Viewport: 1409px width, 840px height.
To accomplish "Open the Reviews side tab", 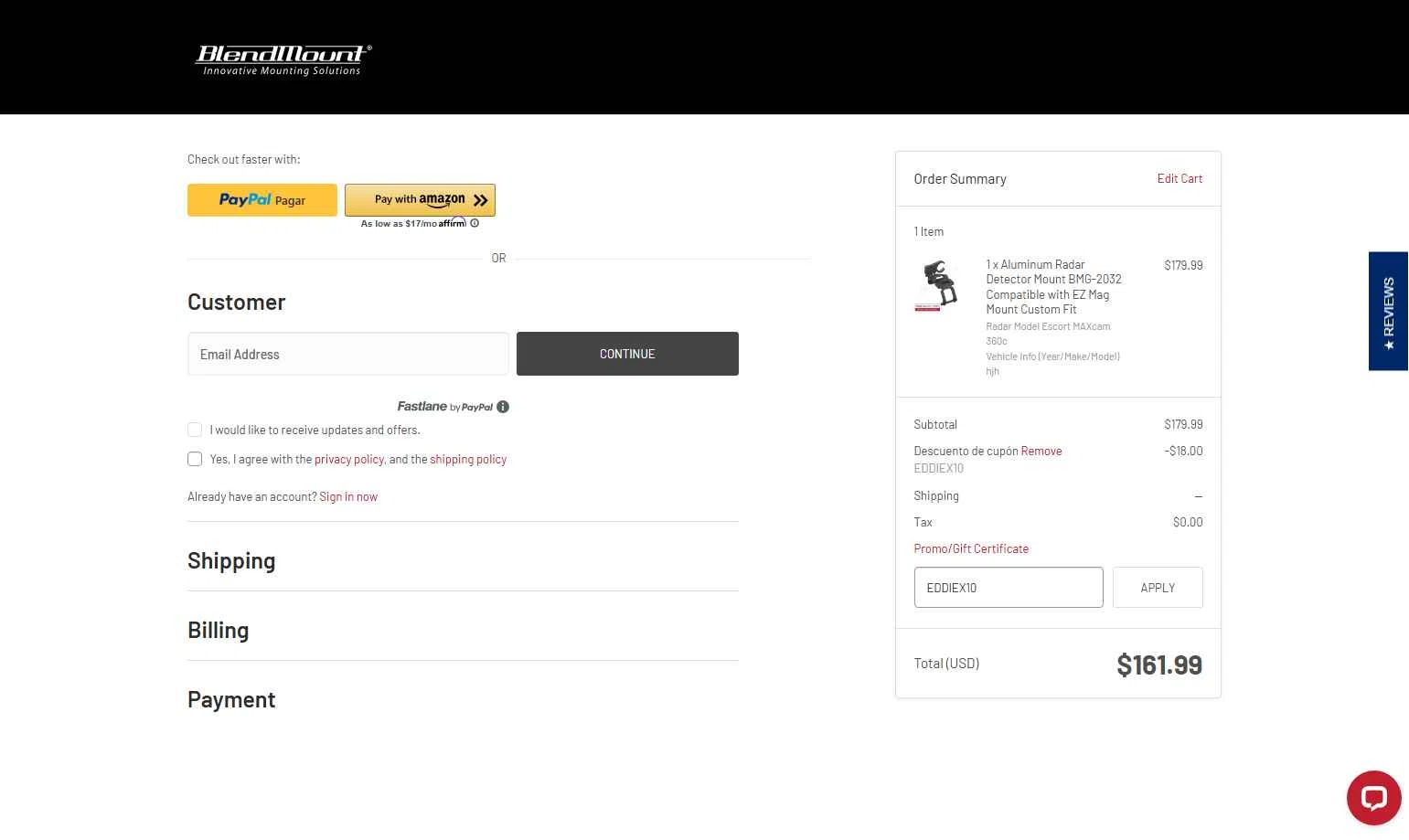I will tap(1388, 311).
